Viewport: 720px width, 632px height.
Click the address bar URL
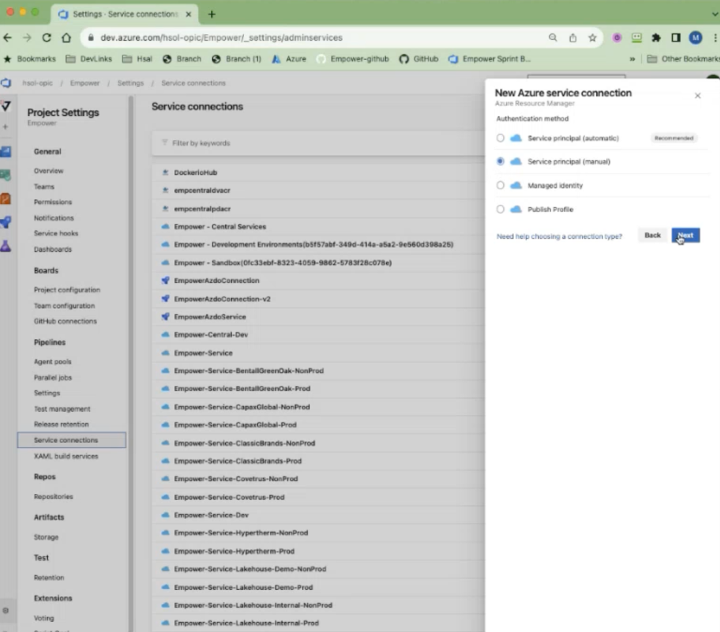221,38
